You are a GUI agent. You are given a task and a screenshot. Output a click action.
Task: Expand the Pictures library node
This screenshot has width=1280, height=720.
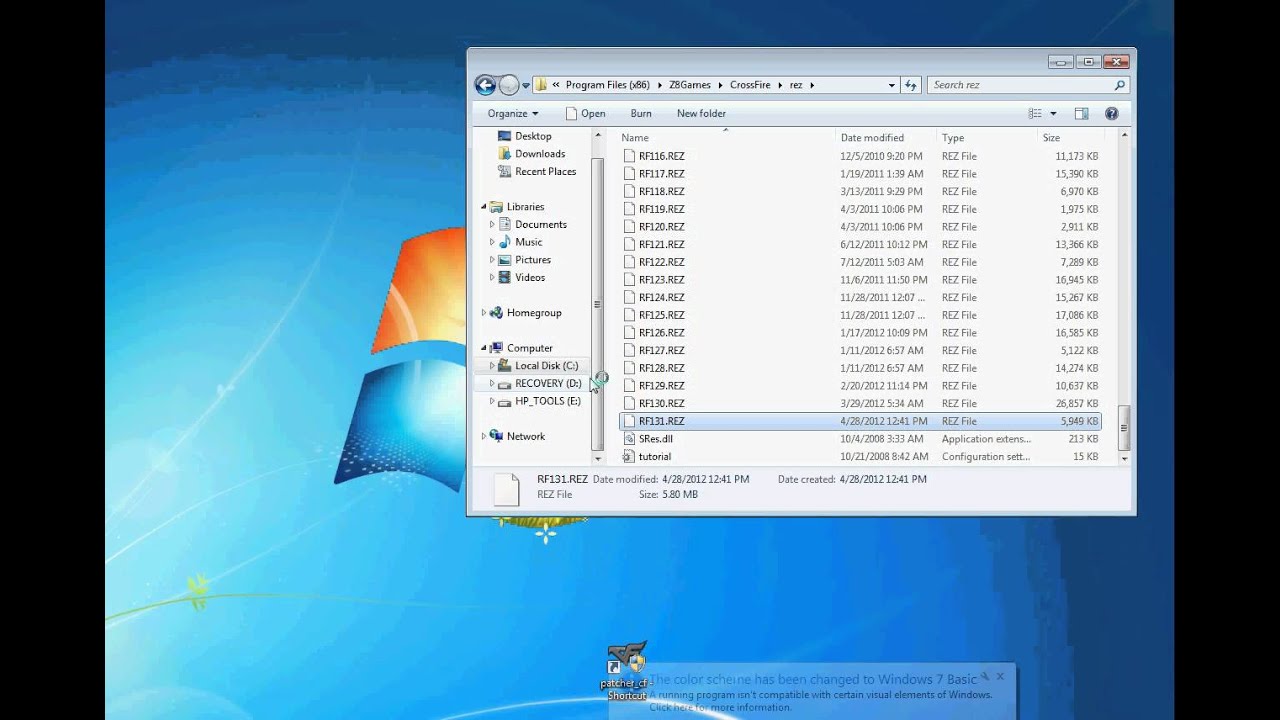pyautogui.click(x=492, y=260)
